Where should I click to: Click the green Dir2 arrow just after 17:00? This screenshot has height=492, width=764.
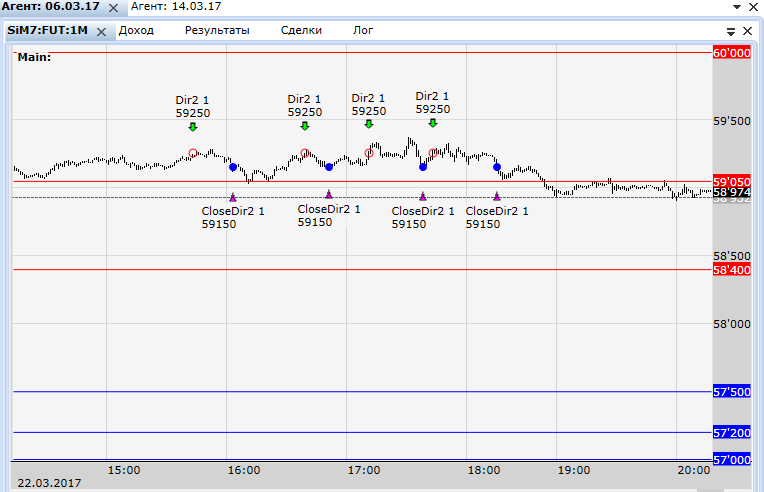point(369,124)
